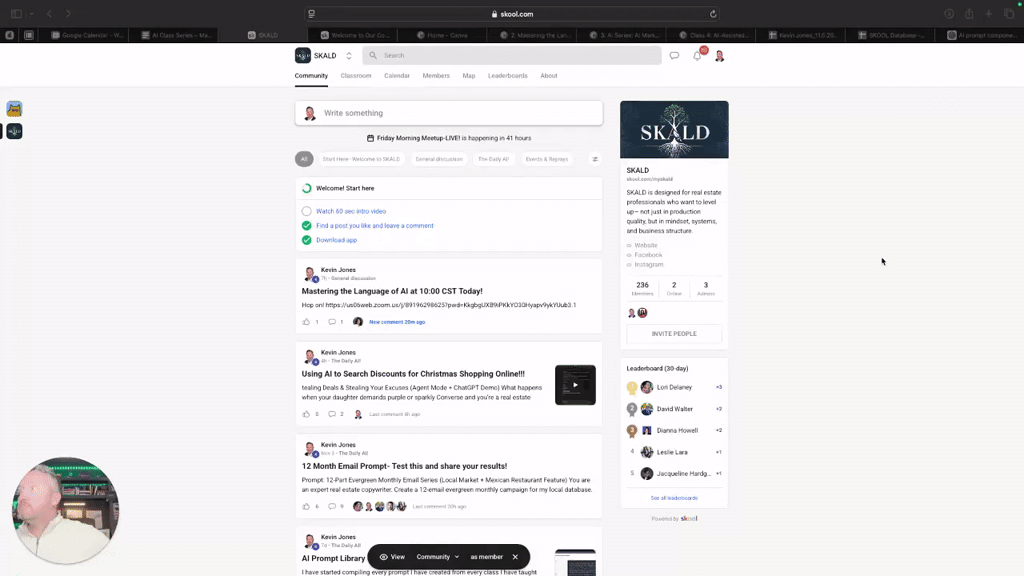Switch to the Calendar tab
This screenshot has height=576, width=1024.
[x=397, y=76]
